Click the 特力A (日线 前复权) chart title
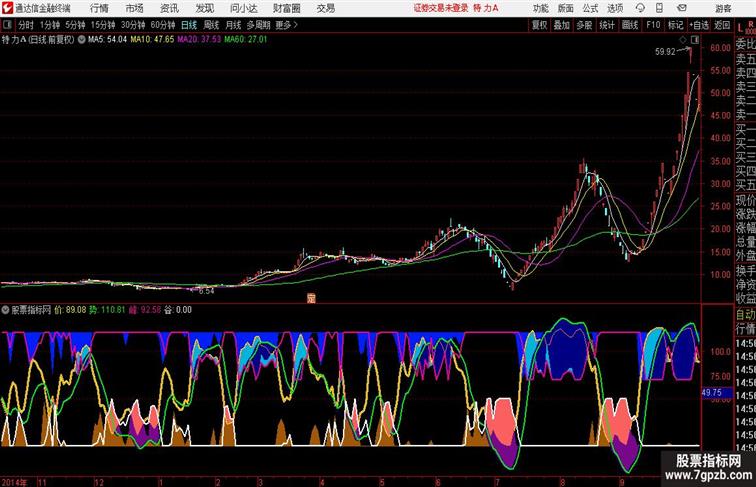The width and height of the screenshot is (756, 487). pos(38,40)
